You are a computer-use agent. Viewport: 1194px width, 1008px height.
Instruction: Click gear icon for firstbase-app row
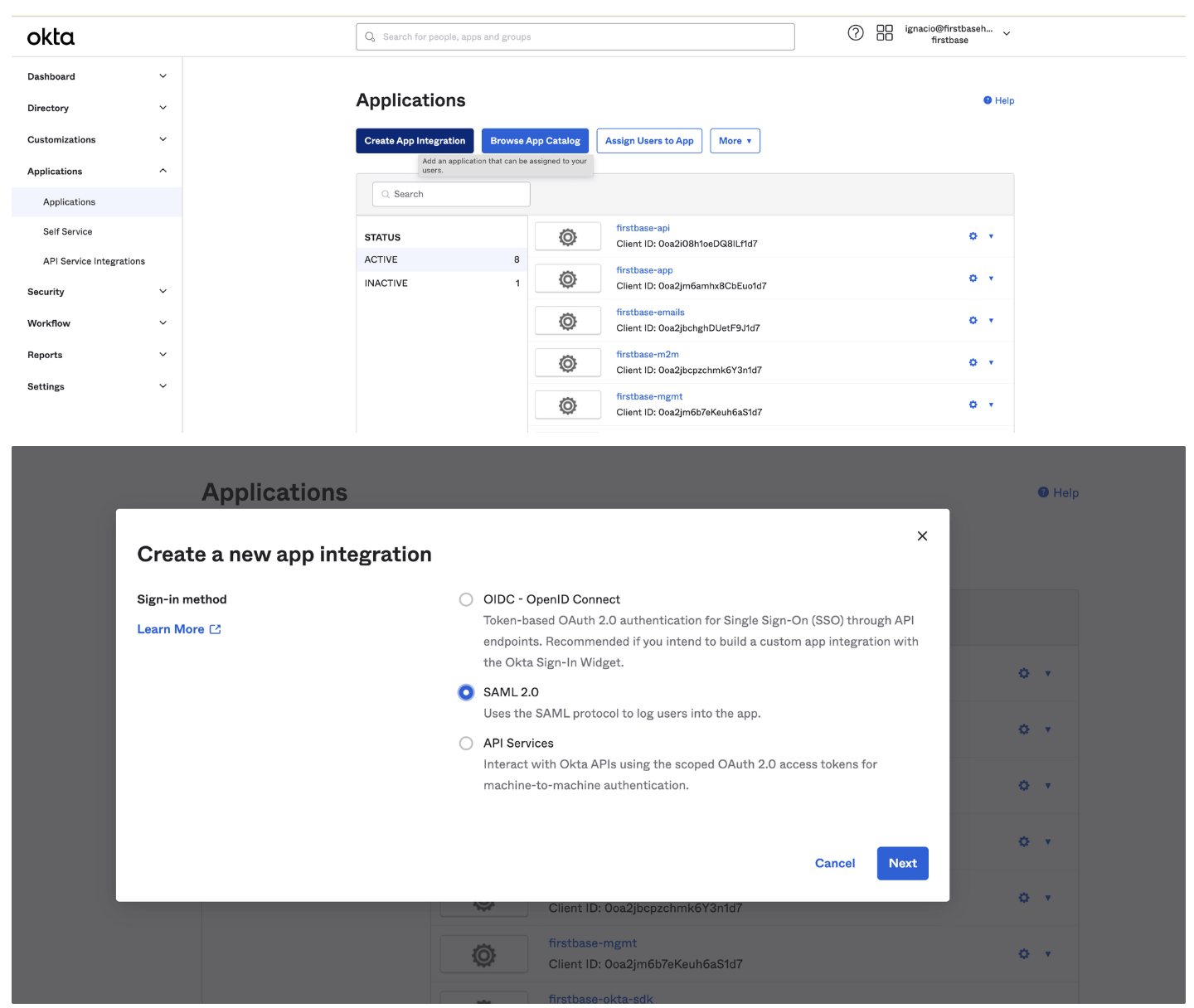[x=973, y=279]
